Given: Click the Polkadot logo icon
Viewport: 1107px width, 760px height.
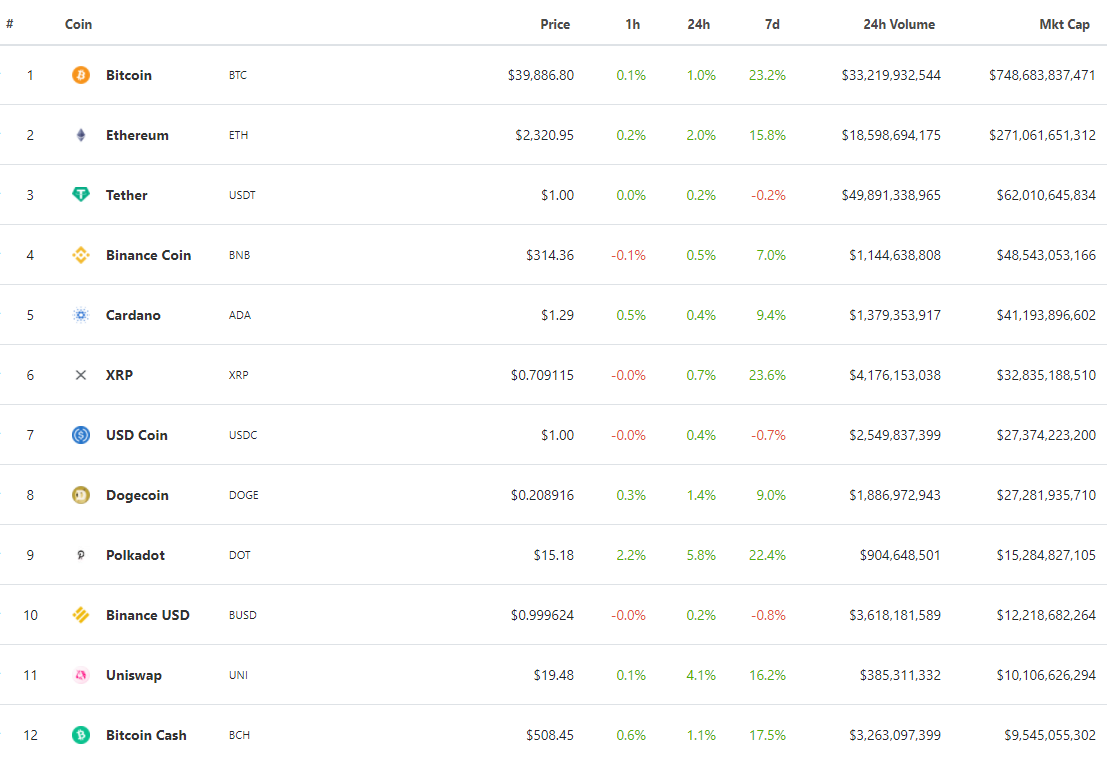Looking at the screenshot, I should tap(80, 555).
